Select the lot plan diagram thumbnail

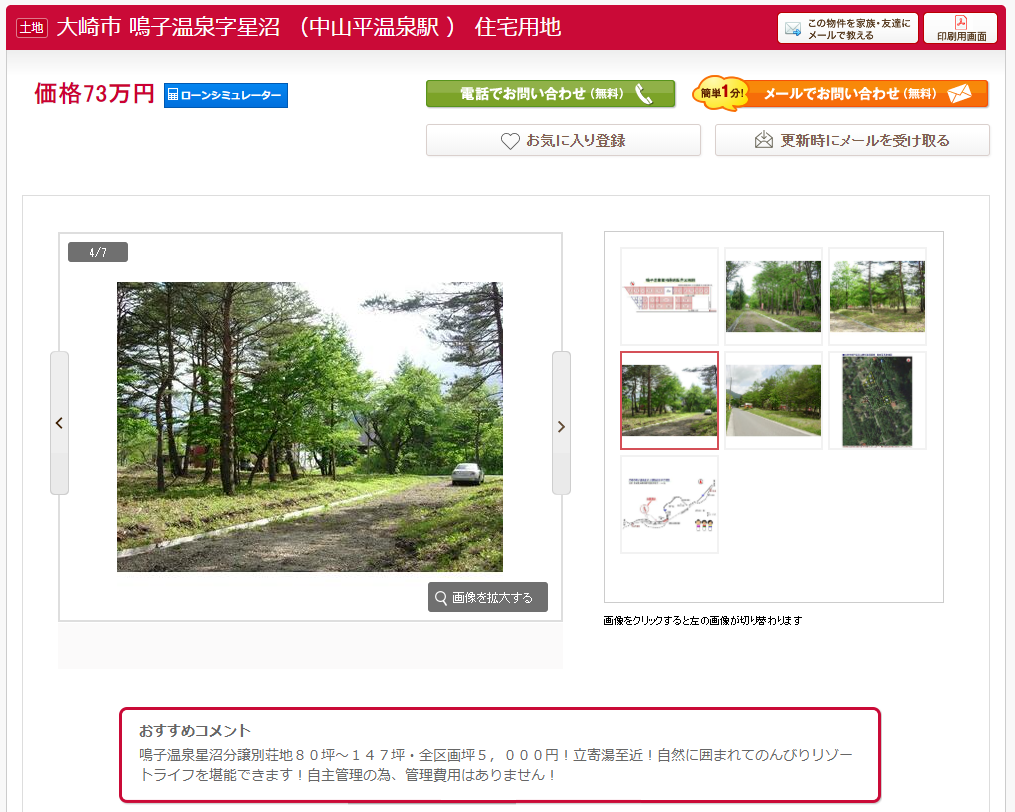pos(669,296)
